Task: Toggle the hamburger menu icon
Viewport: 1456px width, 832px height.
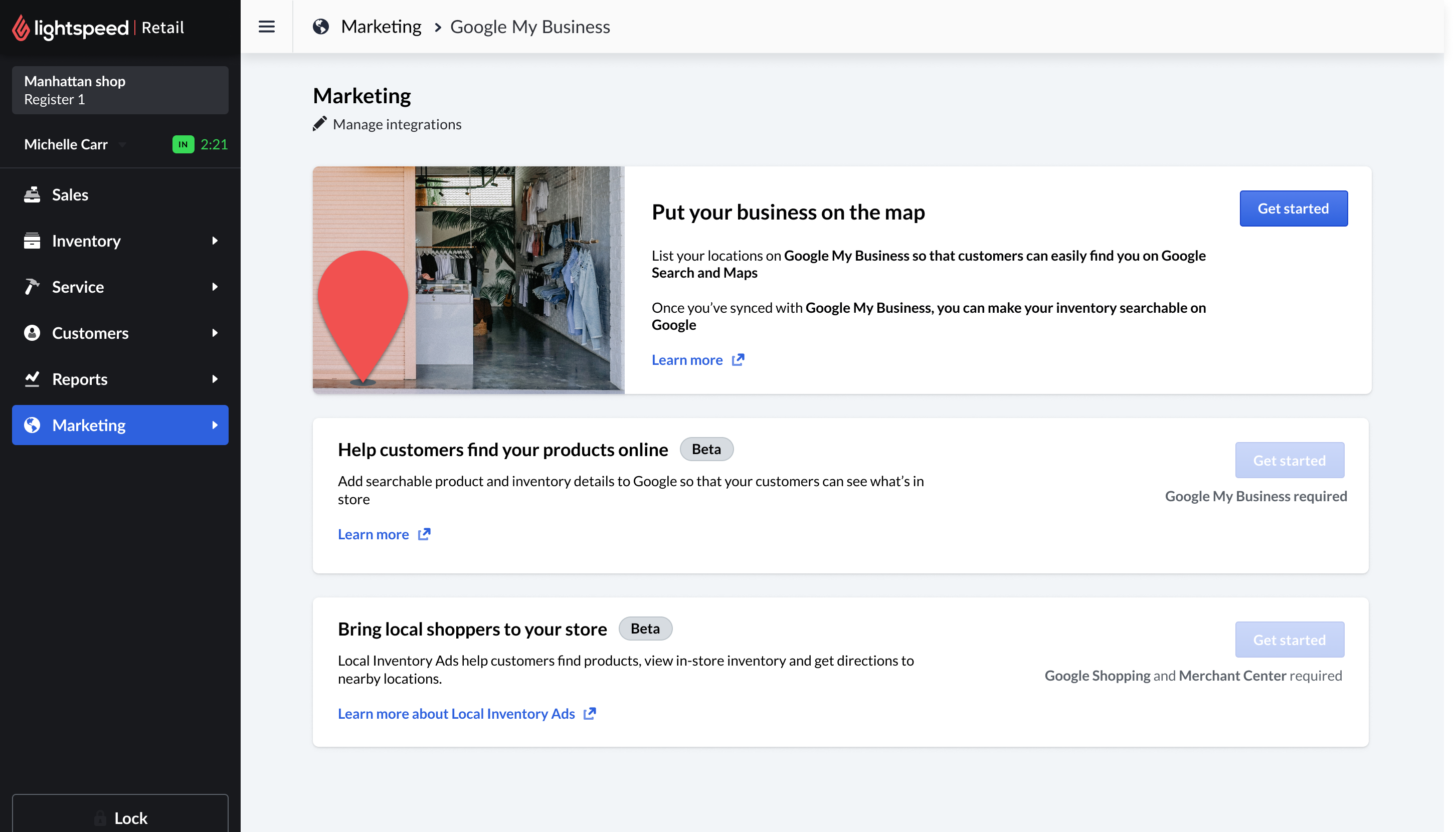Action: (x=267, y=27)
